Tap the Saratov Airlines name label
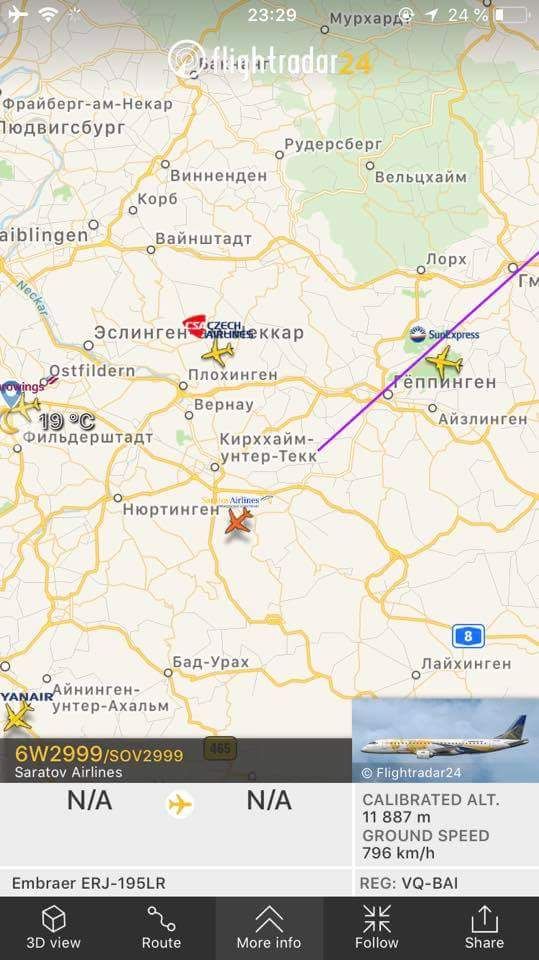539x960 pixels. coord(68,772)
